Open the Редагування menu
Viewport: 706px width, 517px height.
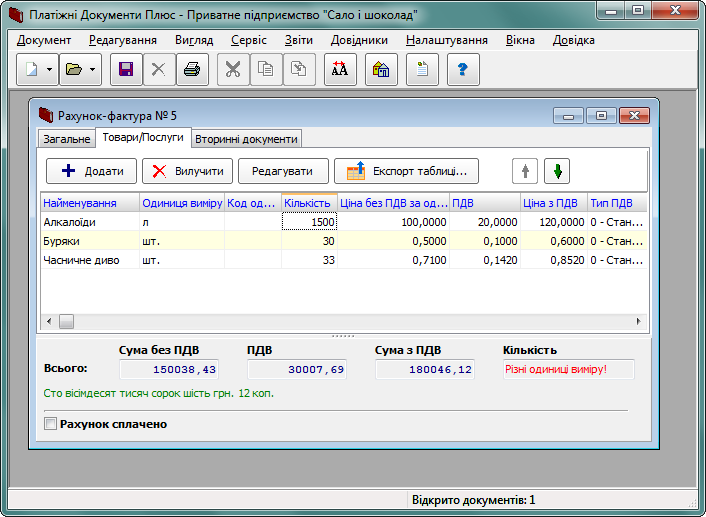pos(122,40)
